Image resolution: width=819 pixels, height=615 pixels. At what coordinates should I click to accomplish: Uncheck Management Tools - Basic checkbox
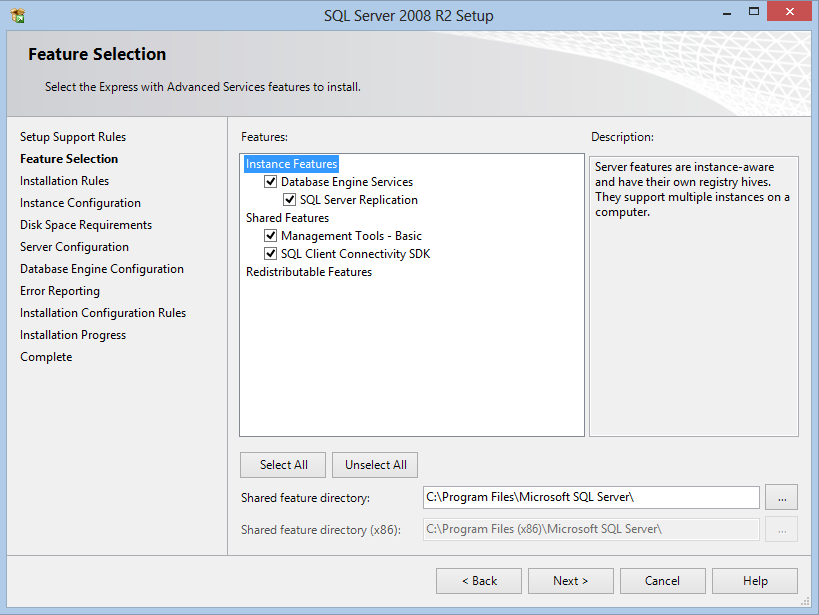(271, 236)
